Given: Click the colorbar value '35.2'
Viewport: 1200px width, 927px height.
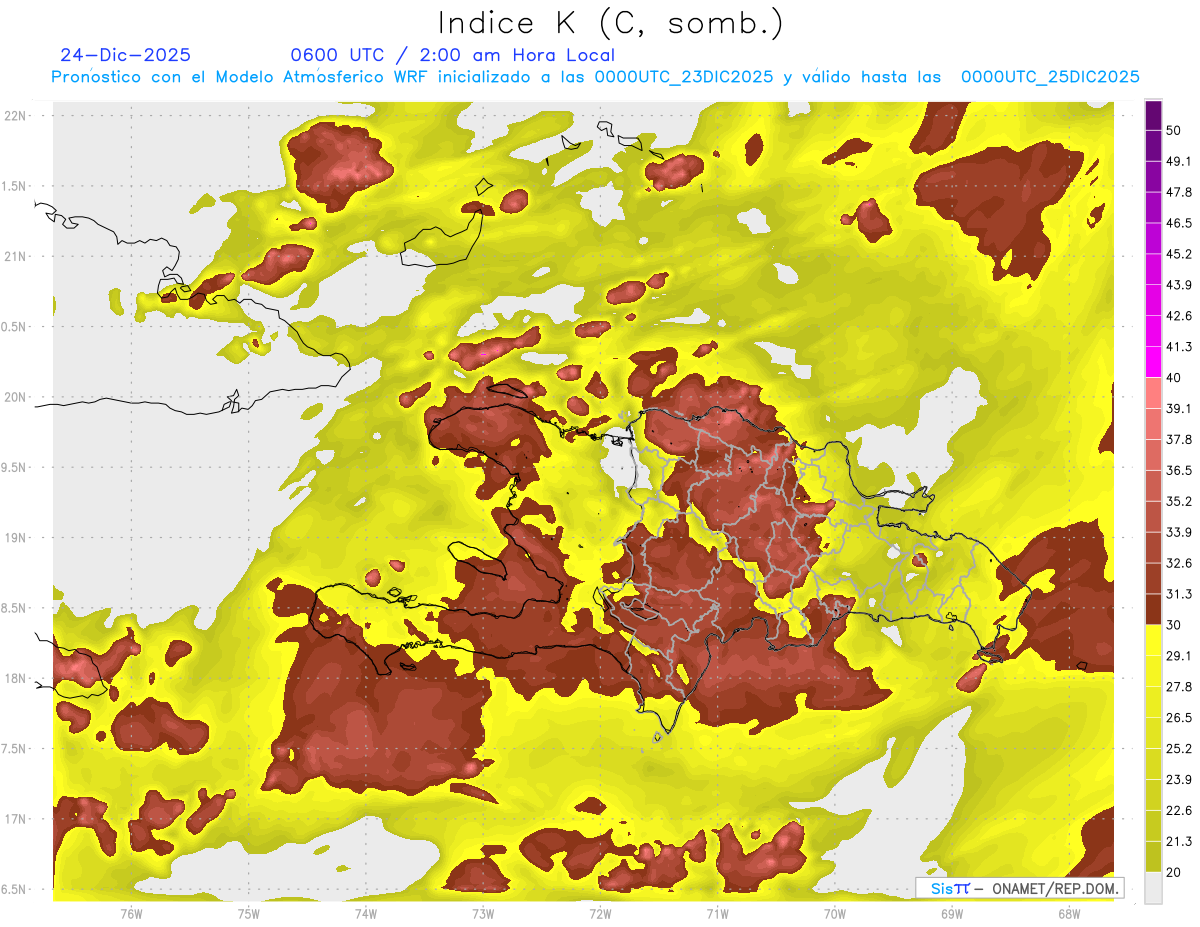Looking at the screenshot, I should (x=1179, y=501).
